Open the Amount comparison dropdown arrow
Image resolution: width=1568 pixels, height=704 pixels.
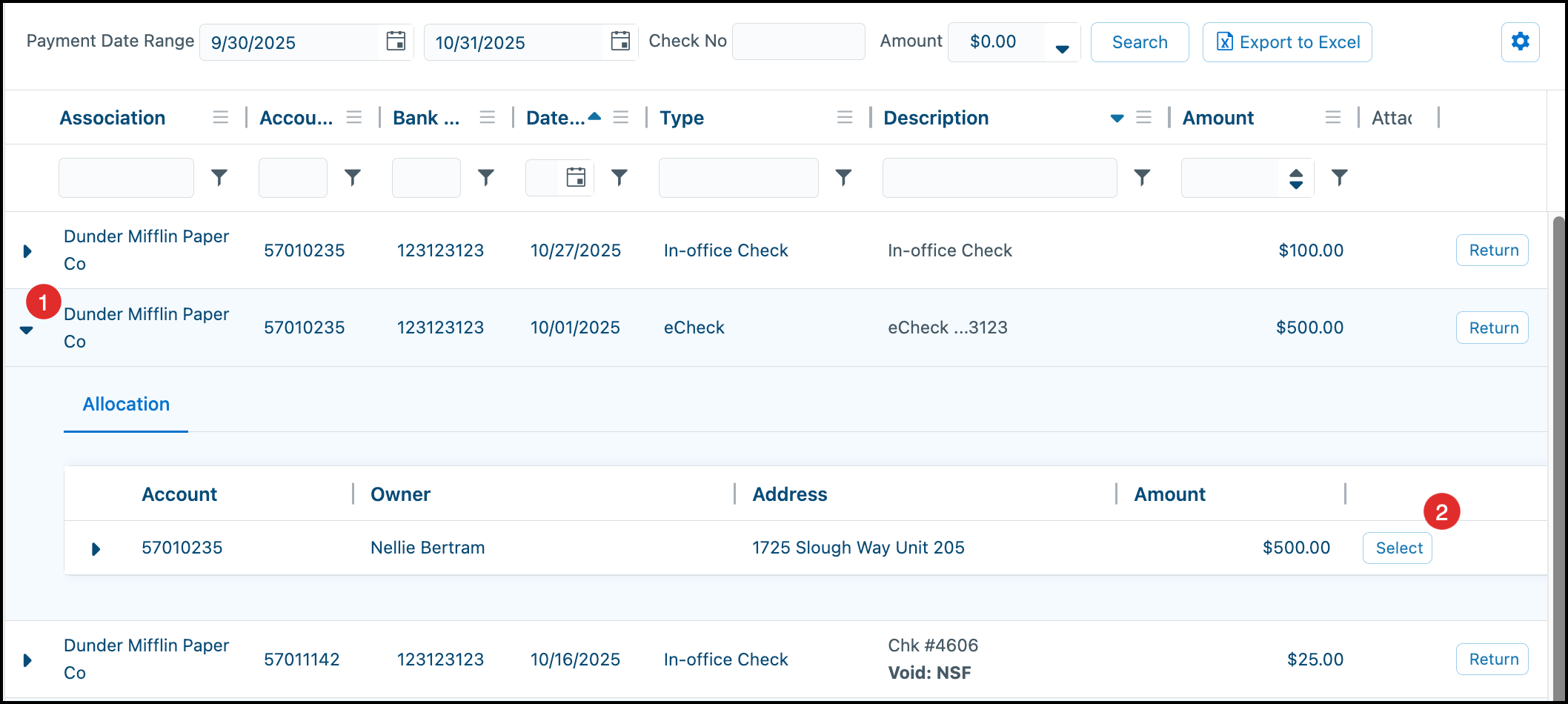(1062, 49)
